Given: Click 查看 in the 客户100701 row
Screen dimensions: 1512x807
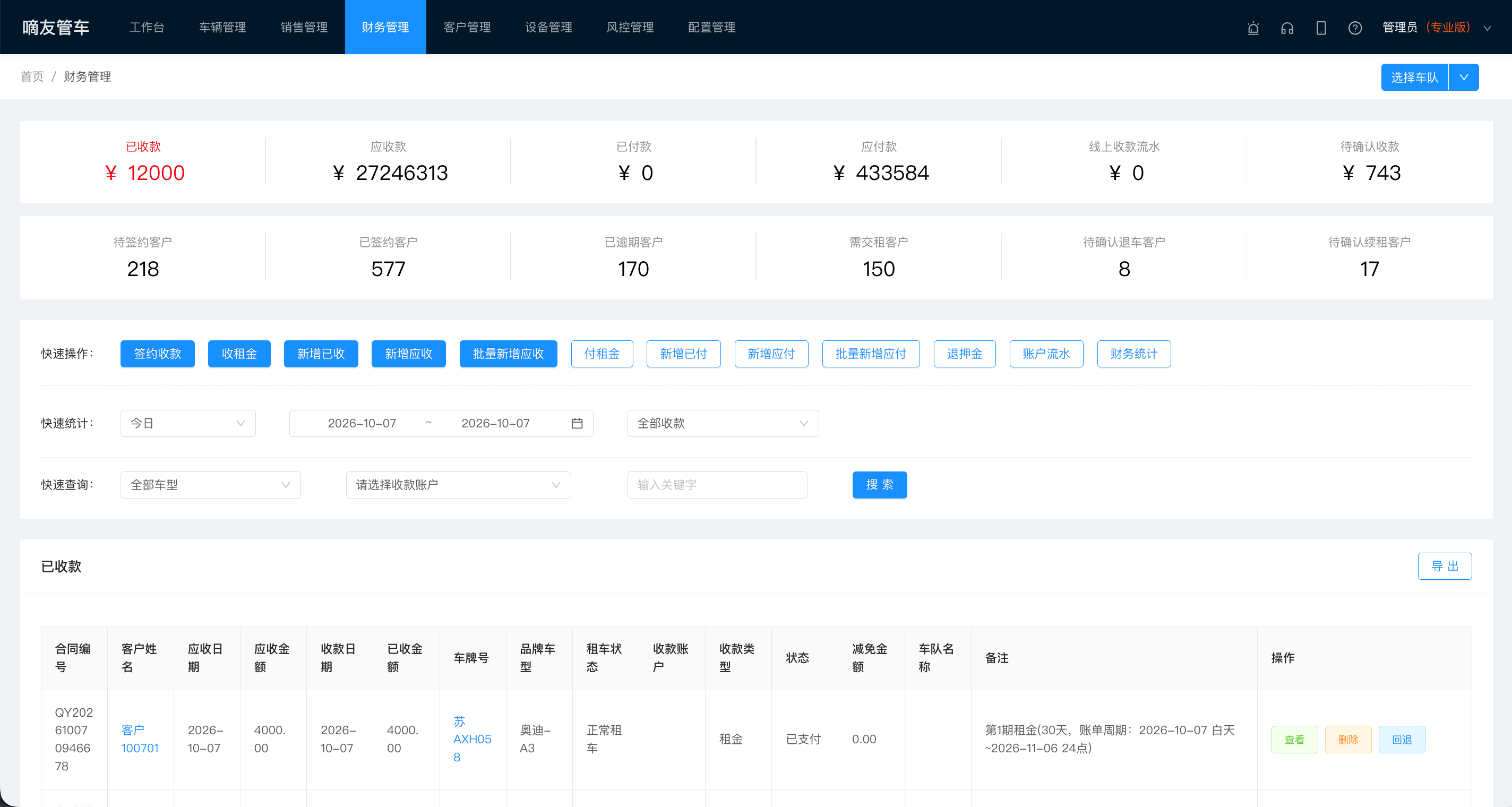Looking at the screenshot, I should click(x=1295, y=740).
